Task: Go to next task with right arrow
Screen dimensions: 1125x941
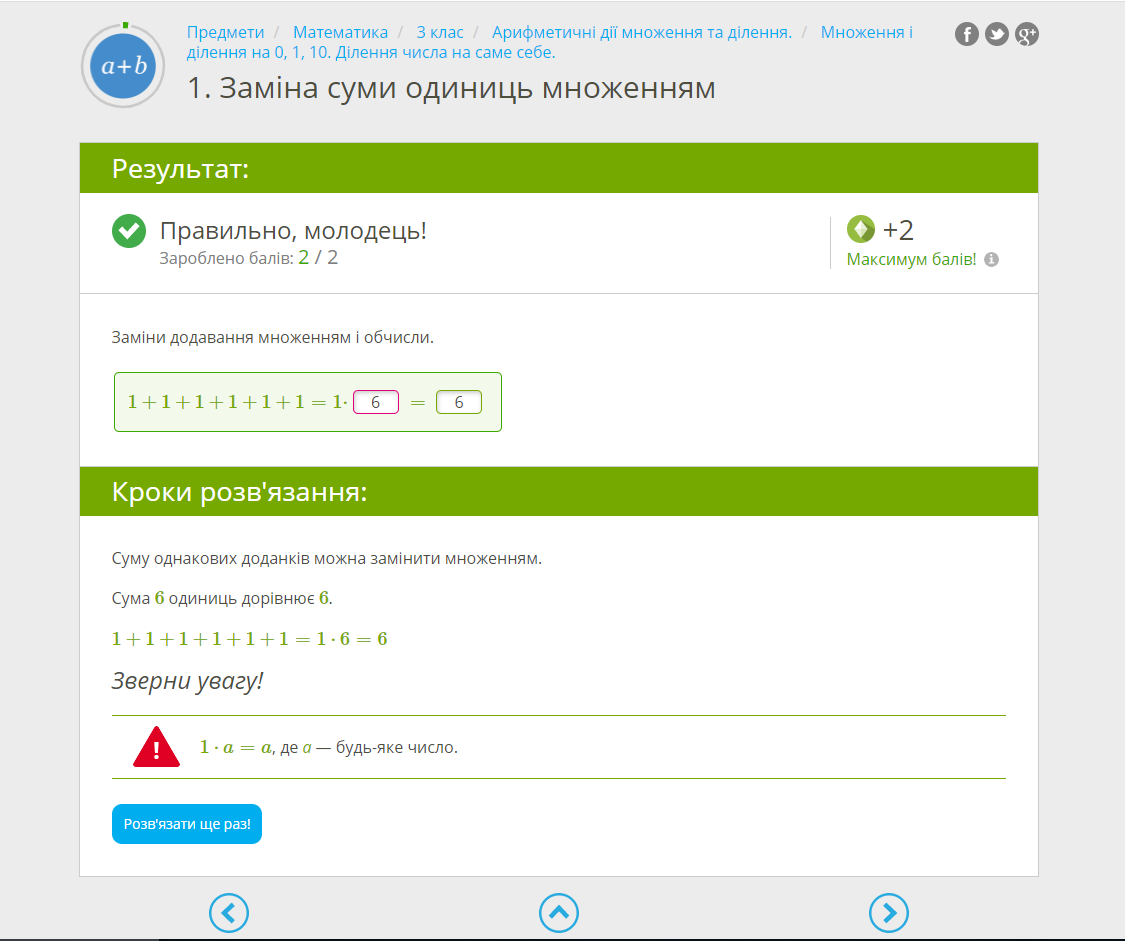Action: [889, 912]
